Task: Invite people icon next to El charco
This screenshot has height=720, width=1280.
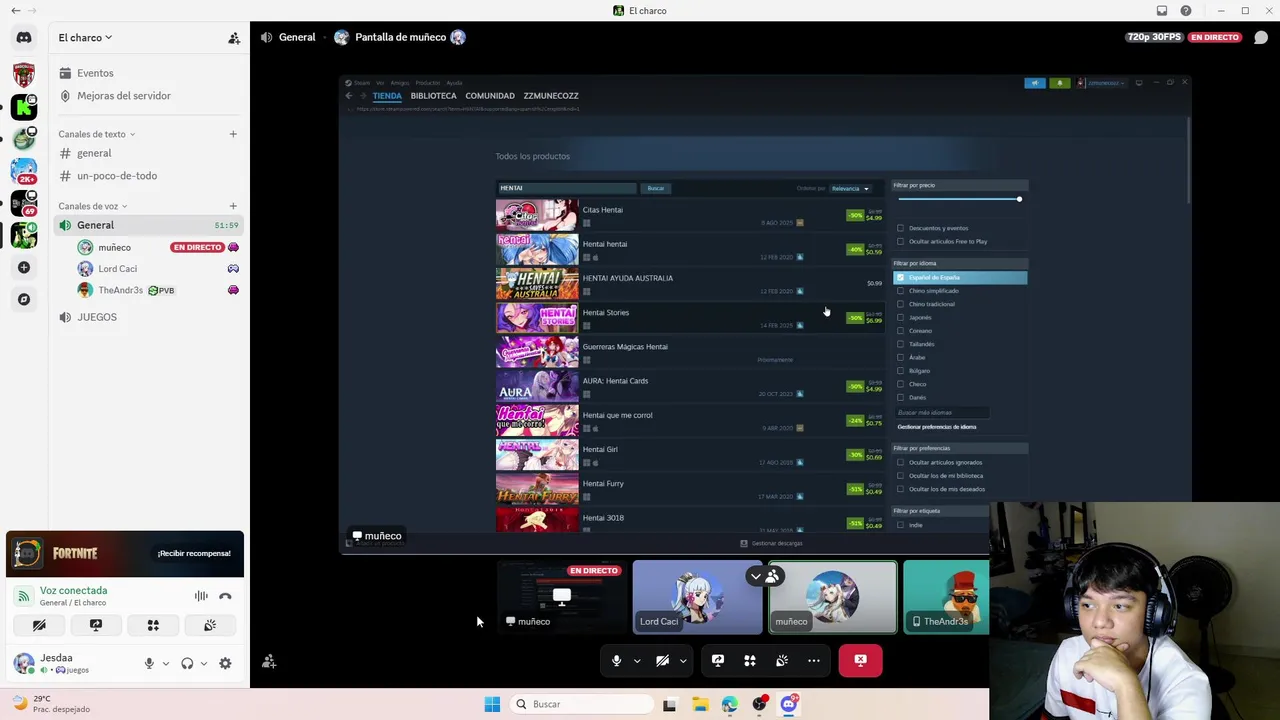Action: pos(234,38)
